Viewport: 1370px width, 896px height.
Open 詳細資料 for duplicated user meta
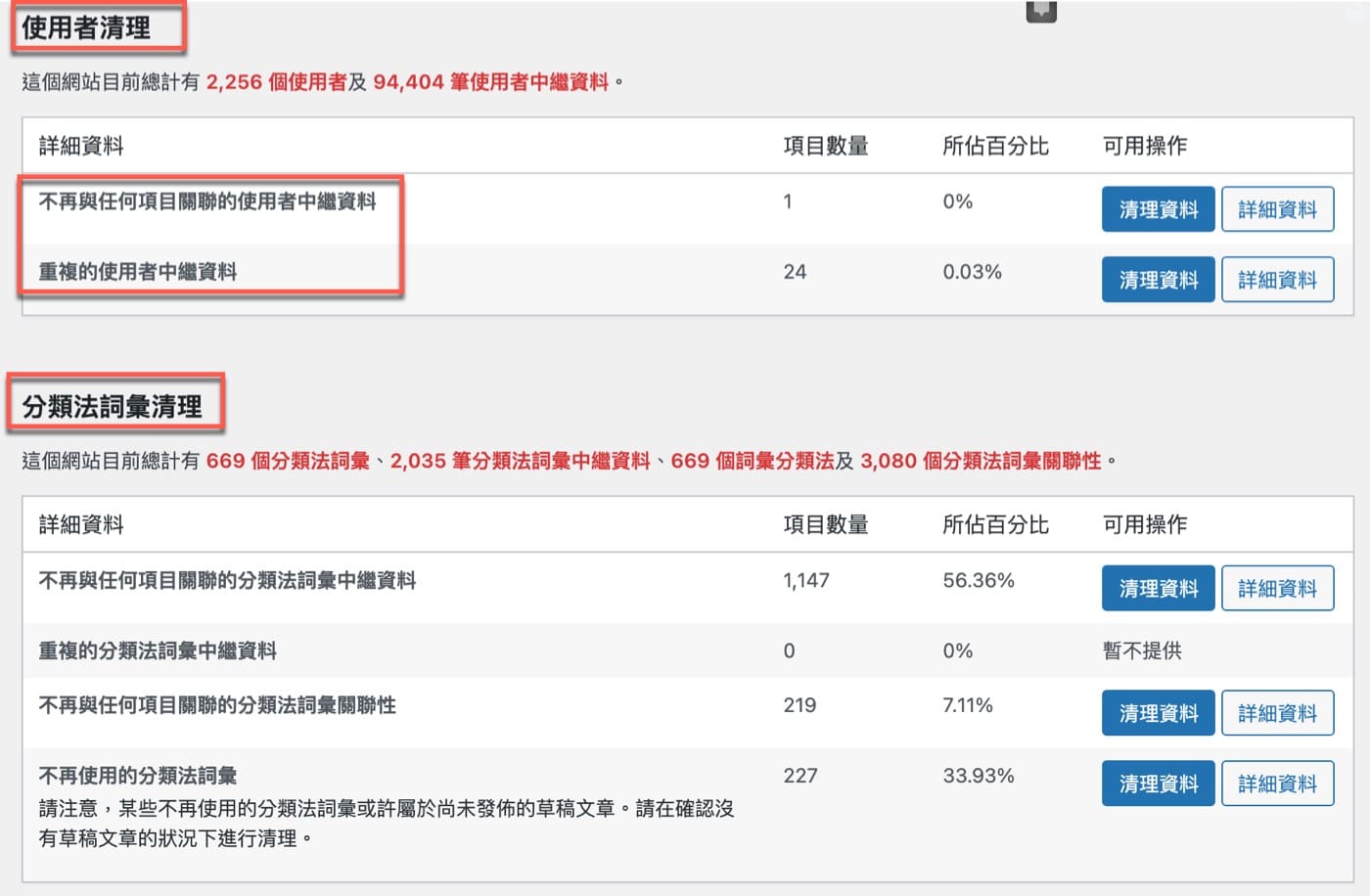[x=1277, y=280]
